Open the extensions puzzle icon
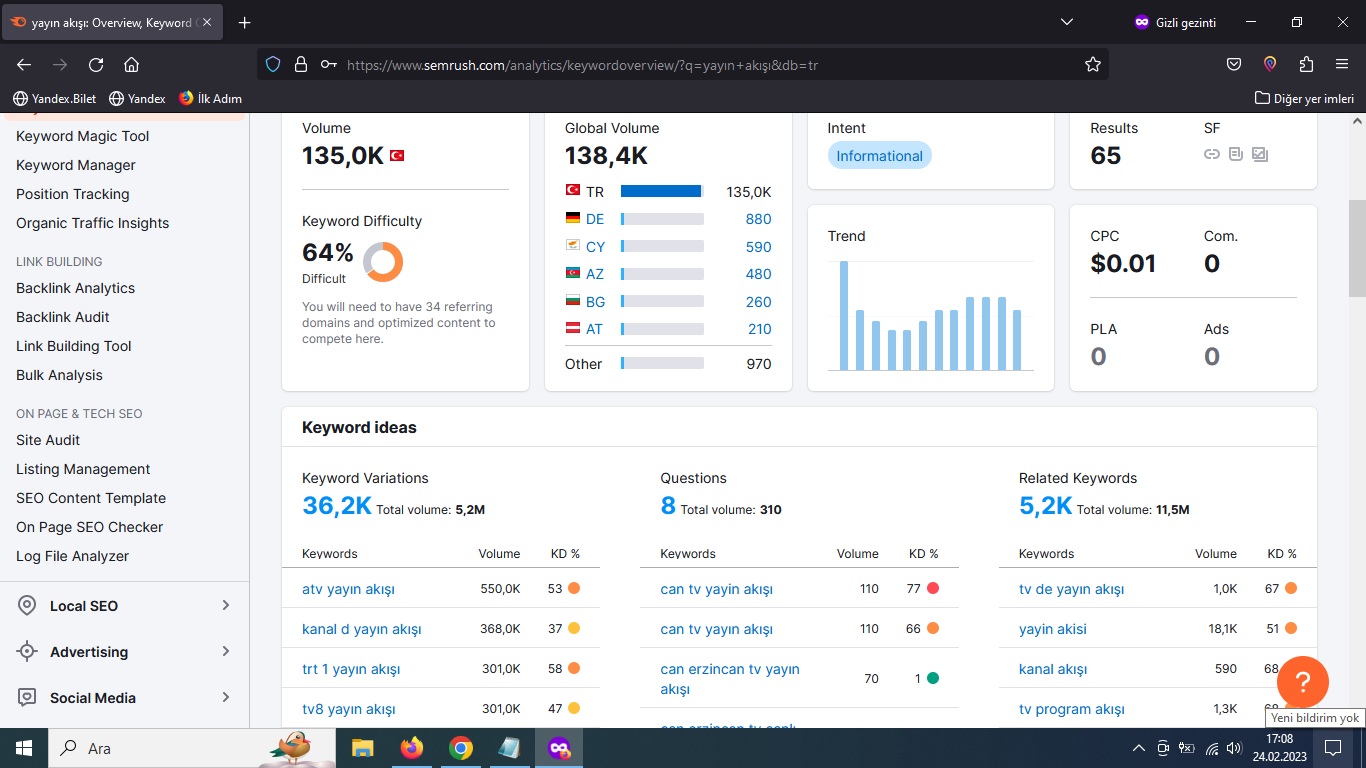This screenshot has width=1366, height=768. tap(1306, 64)
